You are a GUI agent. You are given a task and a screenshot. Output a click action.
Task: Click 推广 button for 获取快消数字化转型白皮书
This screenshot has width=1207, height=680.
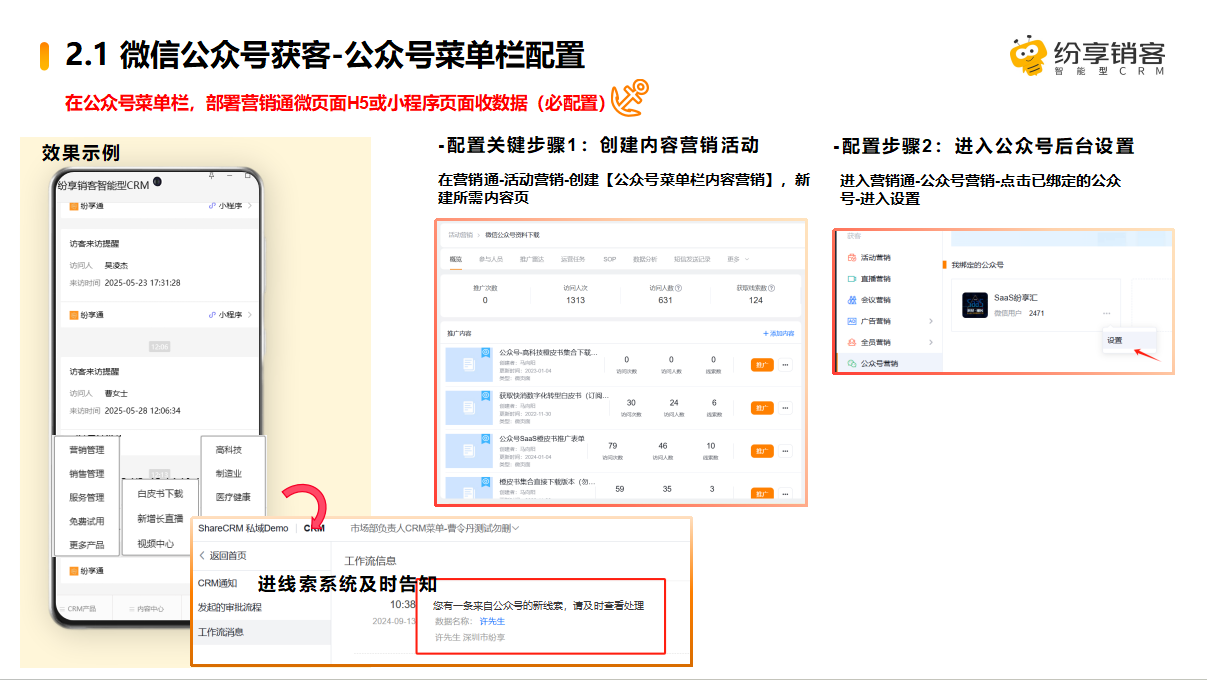[x=762, y=408]
